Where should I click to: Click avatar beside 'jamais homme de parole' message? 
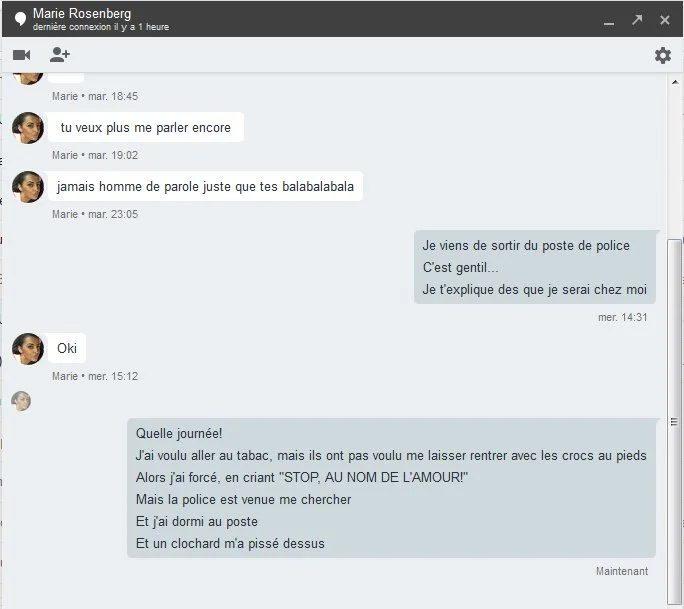click(x=28, y=187)
